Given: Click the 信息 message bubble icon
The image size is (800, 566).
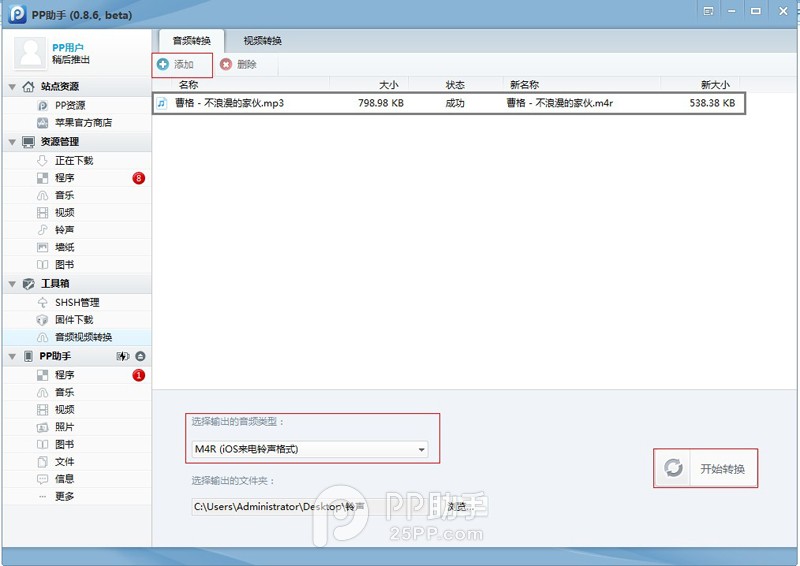Looking at the screenshot, I should pos(42,479).
